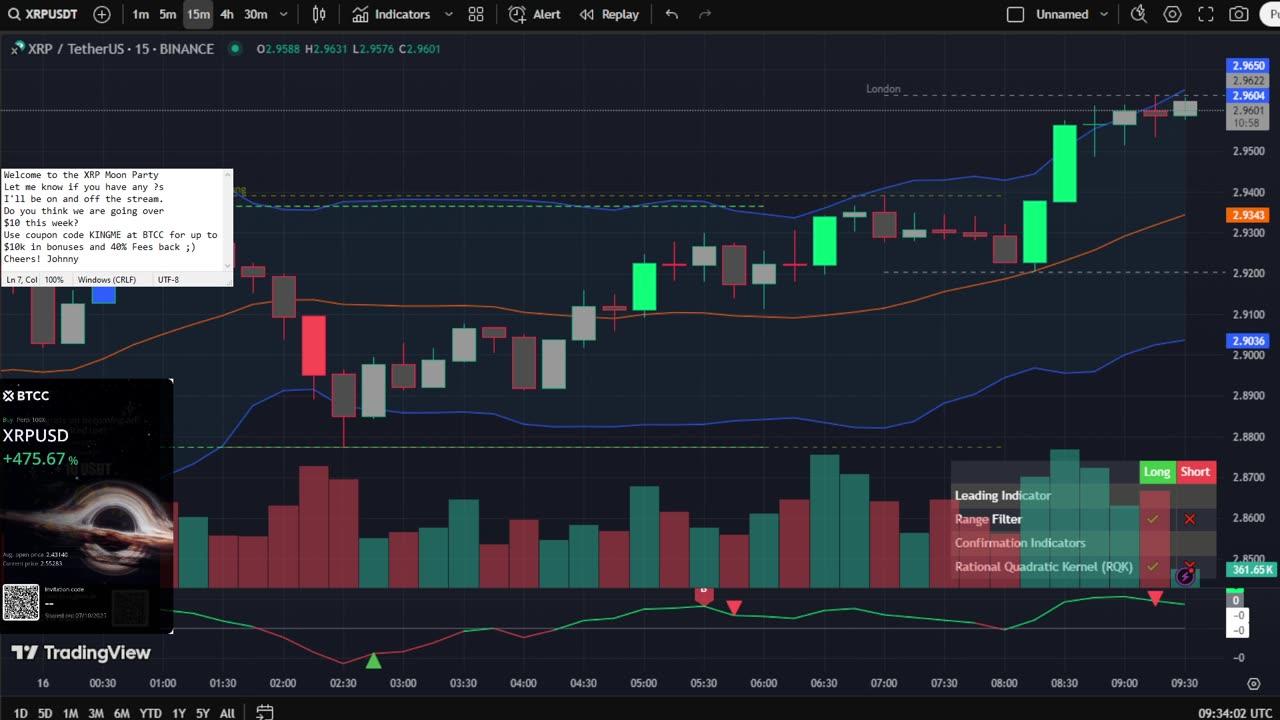Toggle fullscreen mode
1280x720 pixels.
pos(1206,14)
